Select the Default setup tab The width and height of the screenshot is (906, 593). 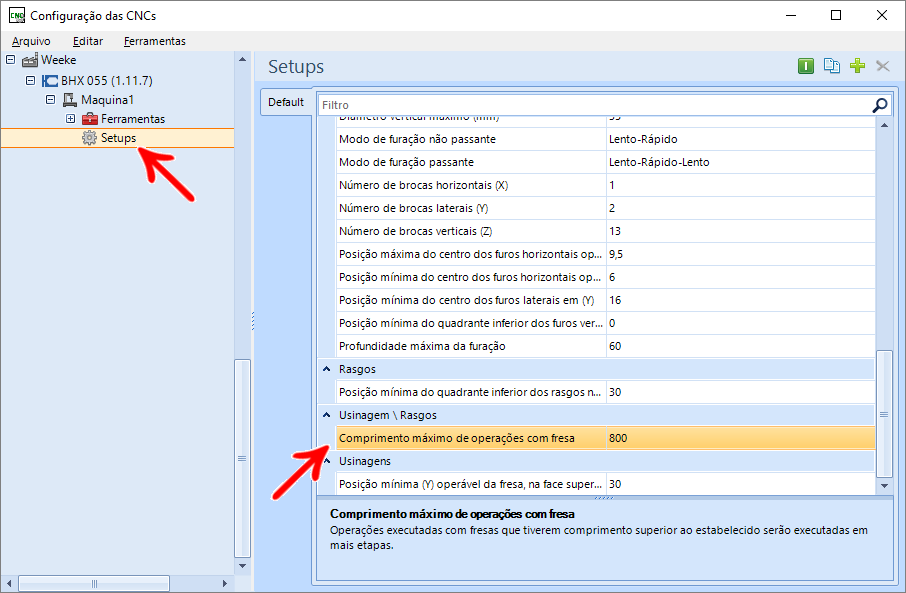tap(286, 102)
